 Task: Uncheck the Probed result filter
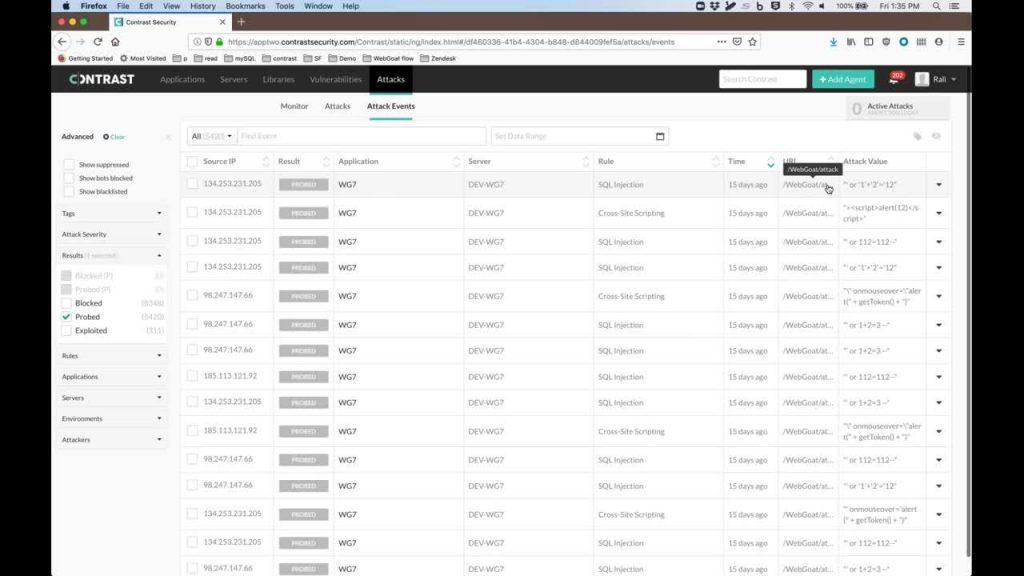click(66, 317)
